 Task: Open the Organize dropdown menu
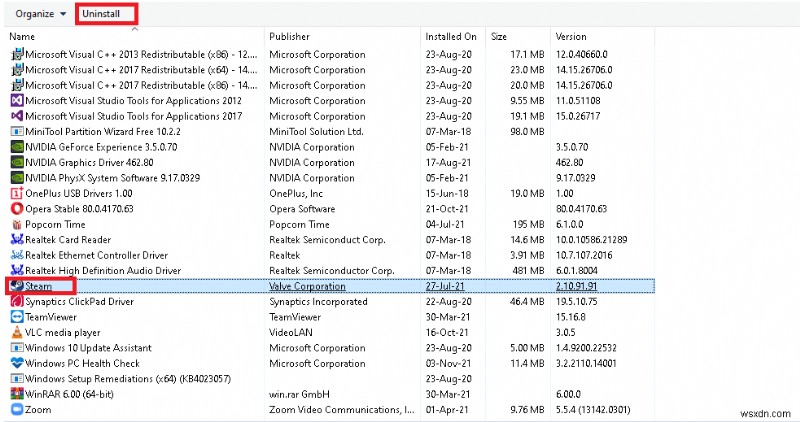[x=41, y=14]
